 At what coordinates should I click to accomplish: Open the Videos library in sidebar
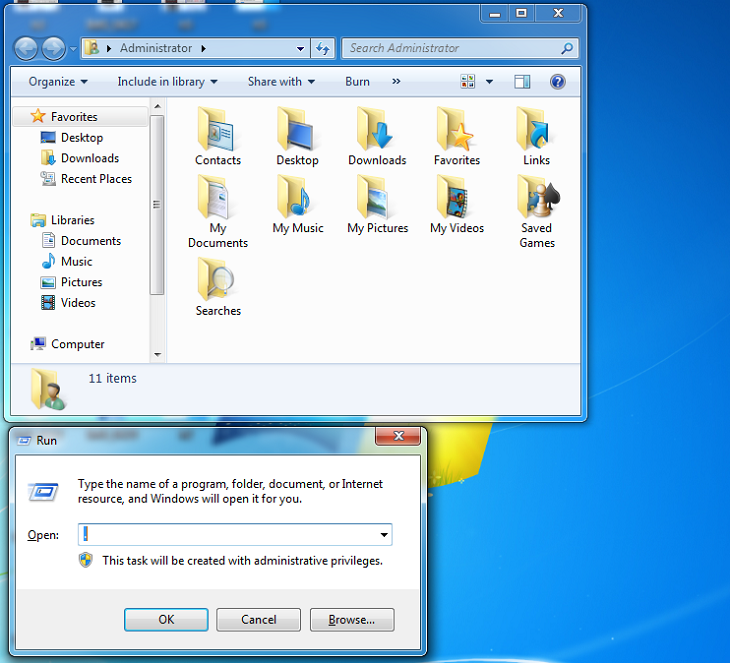pyautogui.click(x=68, y=303)
